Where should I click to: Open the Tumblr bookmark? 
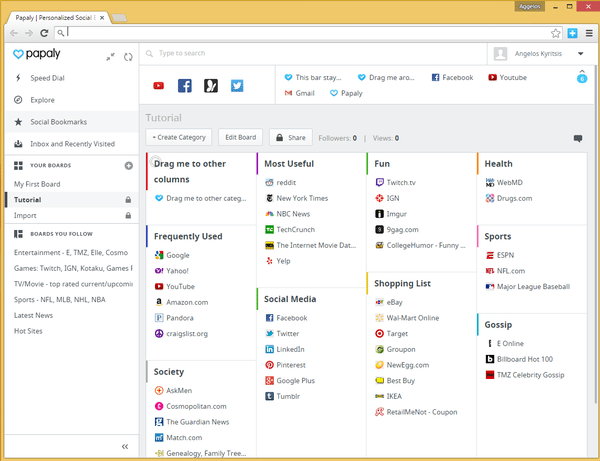pyautogui.click(x=283, y=396)
